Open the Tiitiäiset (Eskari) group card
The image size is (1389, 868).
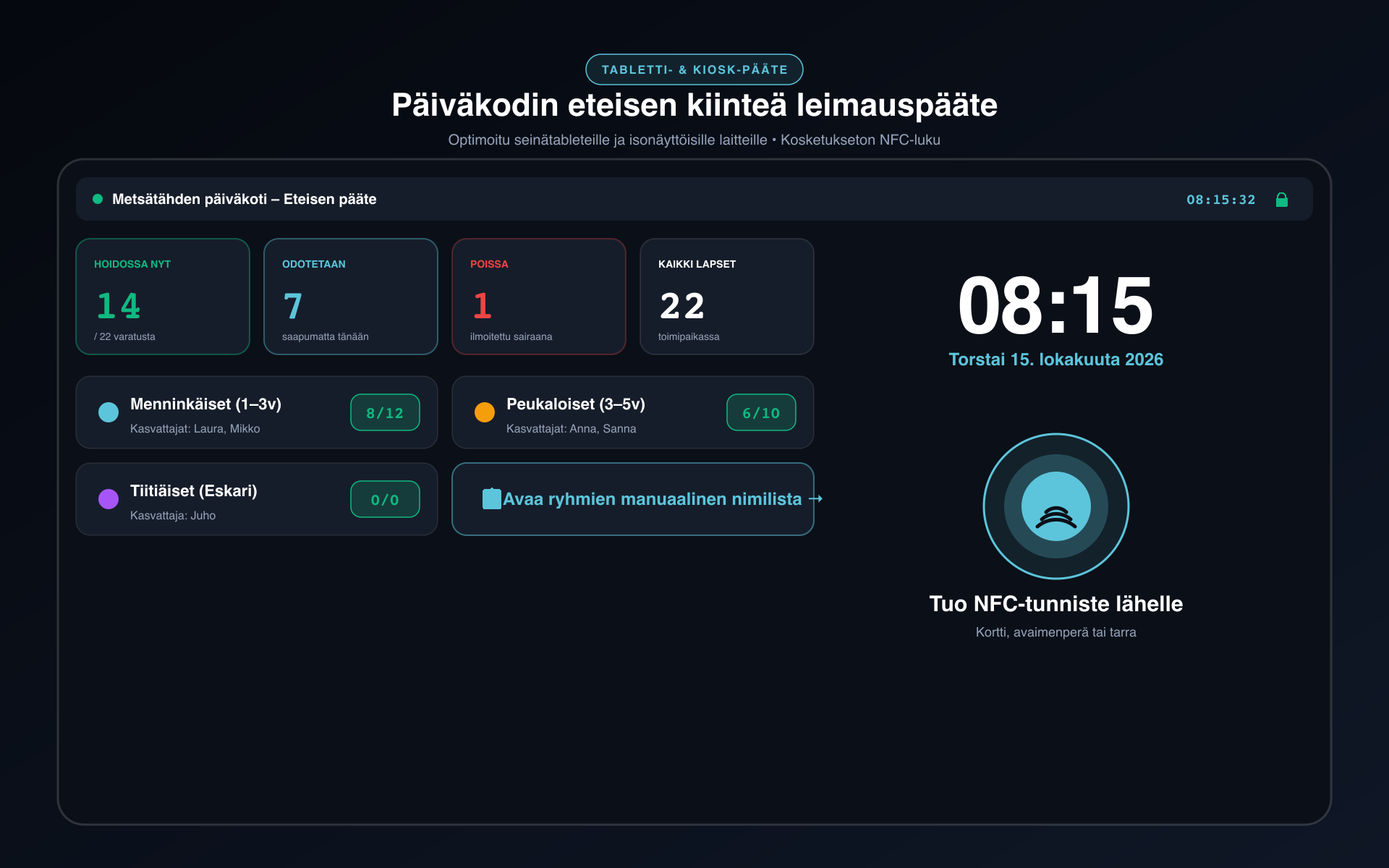tap(257, 499)
